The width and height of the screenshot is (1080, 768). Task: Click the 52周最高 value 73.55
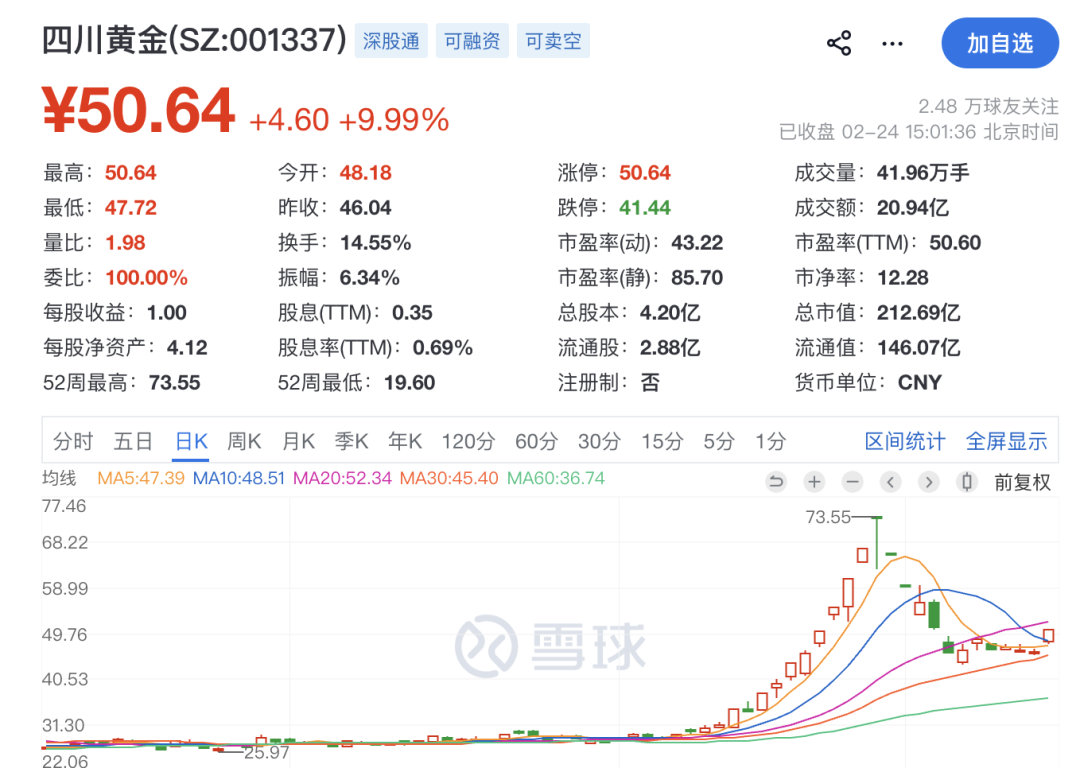pyautogui.click(x=174, y=382)
